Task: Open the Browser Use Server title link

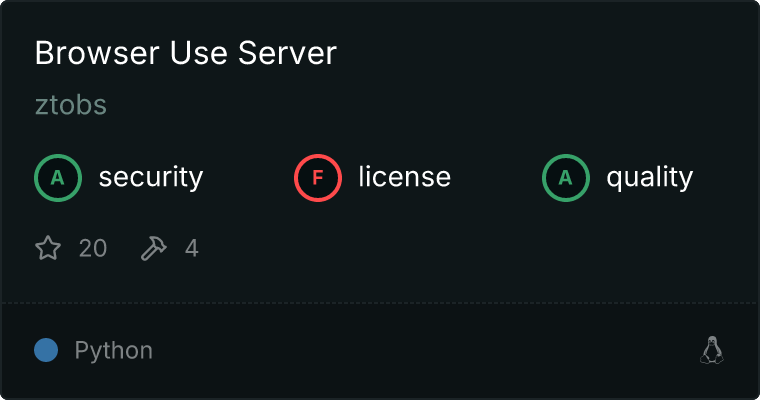Action: point(185,54)
